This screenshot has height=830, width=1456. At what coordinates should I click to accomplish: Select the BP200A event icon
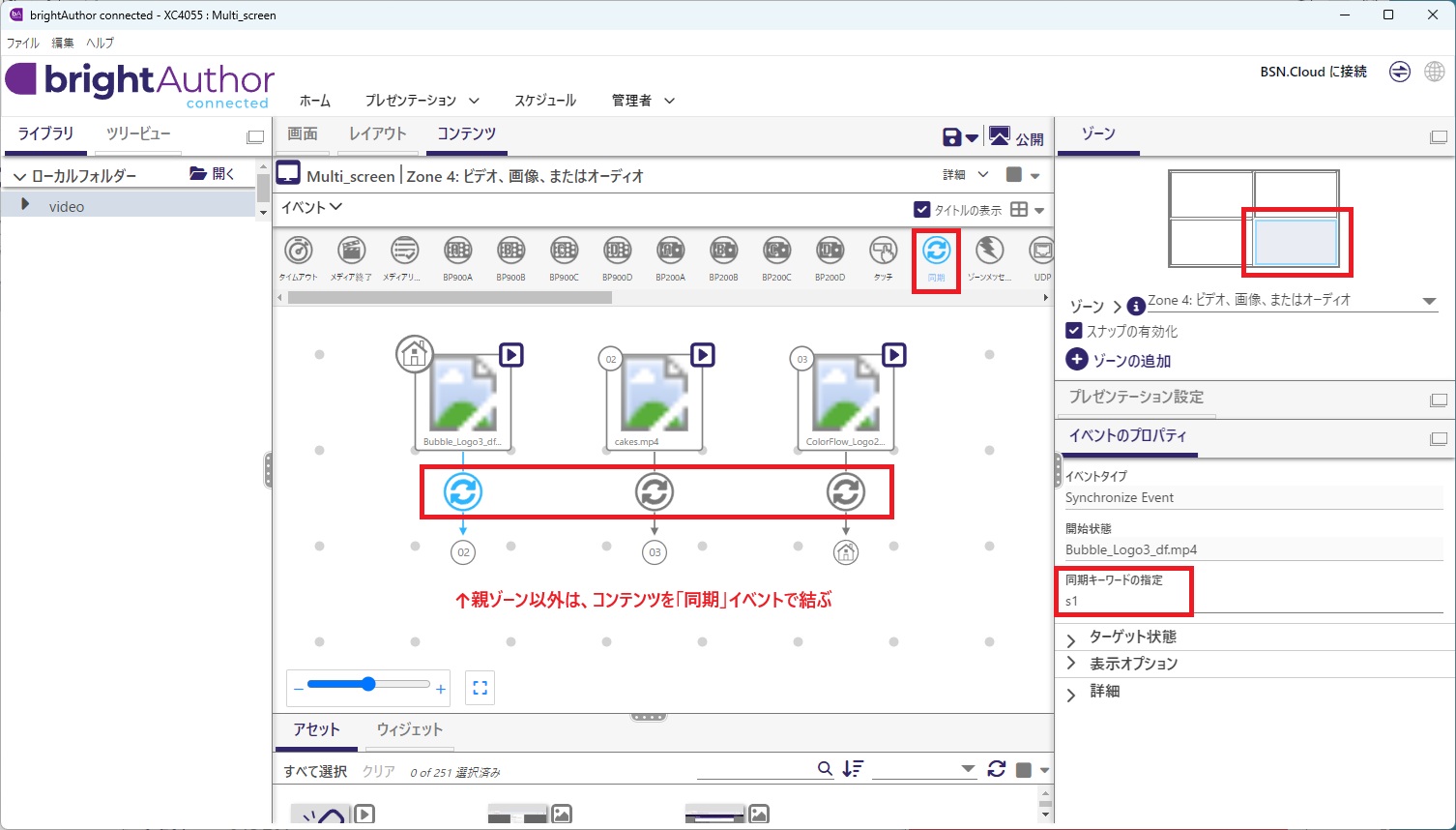pos(670,251)
